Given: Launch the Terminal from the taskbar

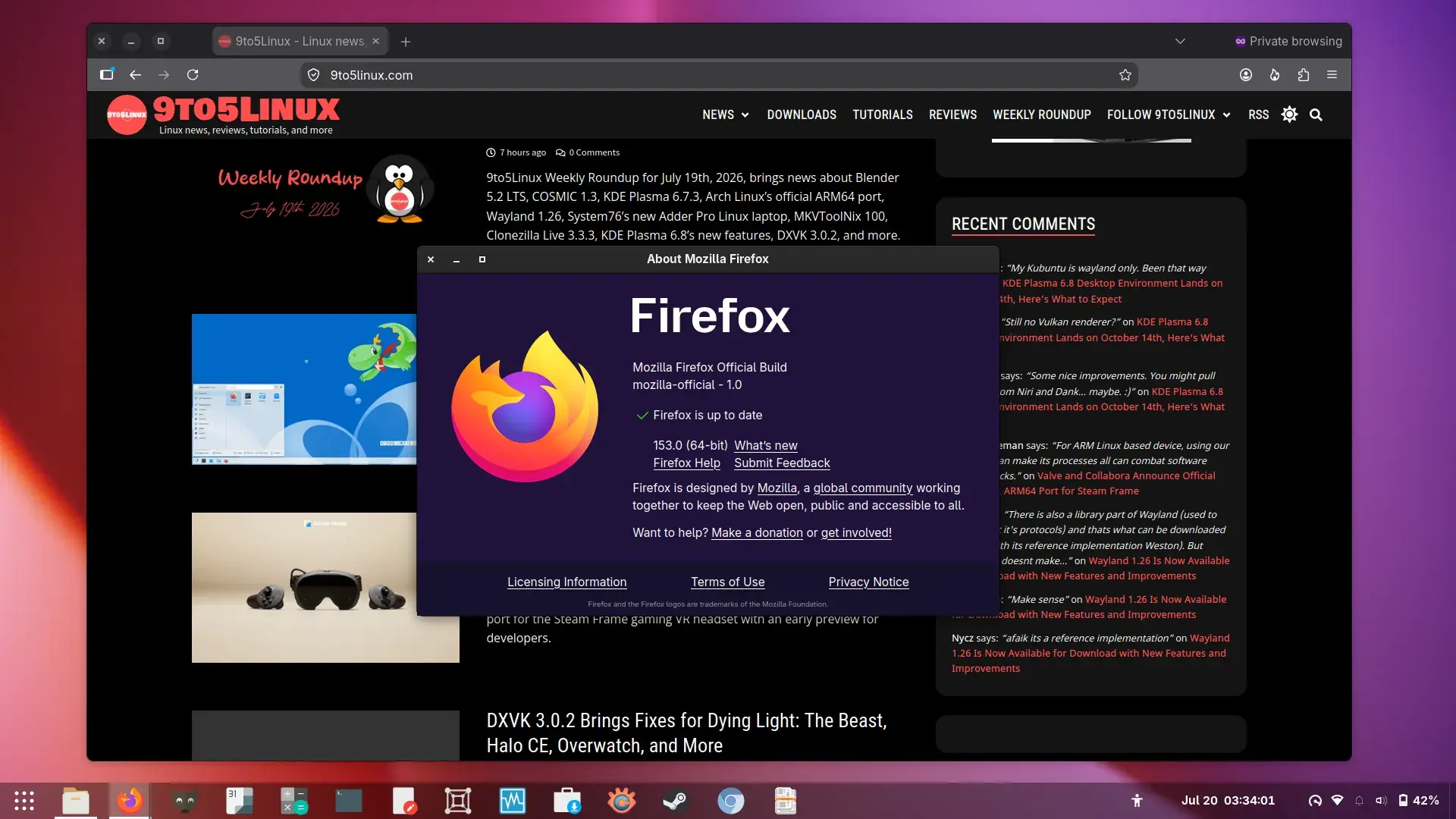Looking at the screenshot, I should click(349, 801).
